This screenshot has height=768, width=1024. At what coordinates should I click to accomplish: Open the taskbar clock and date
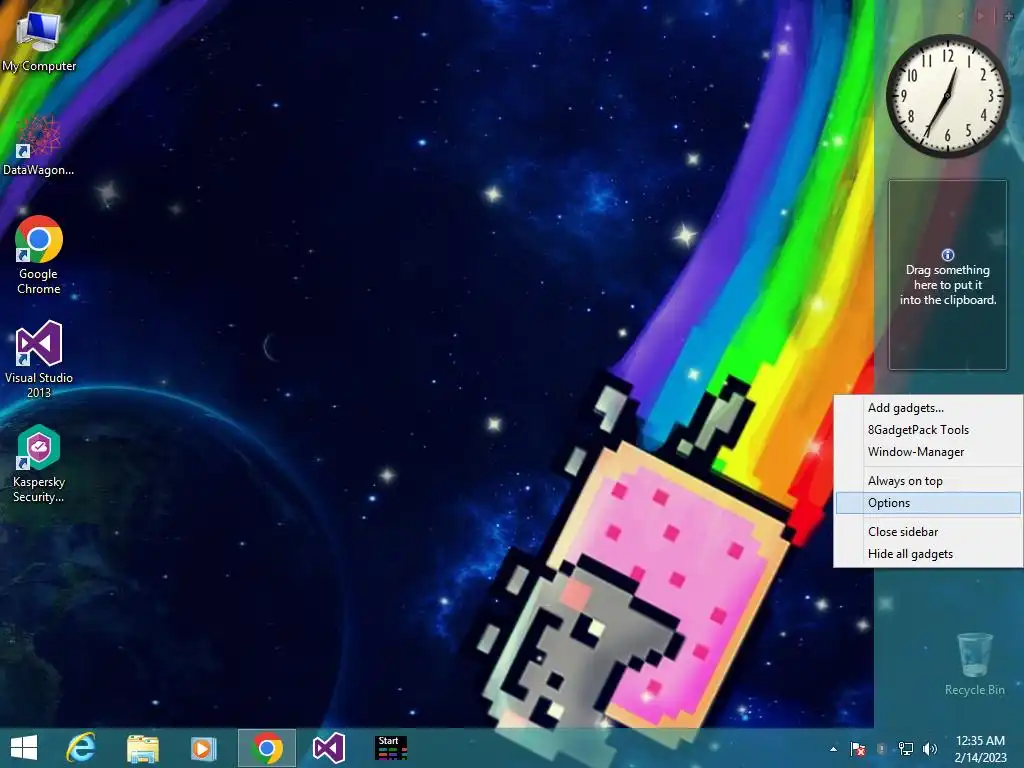coord(980,749)
